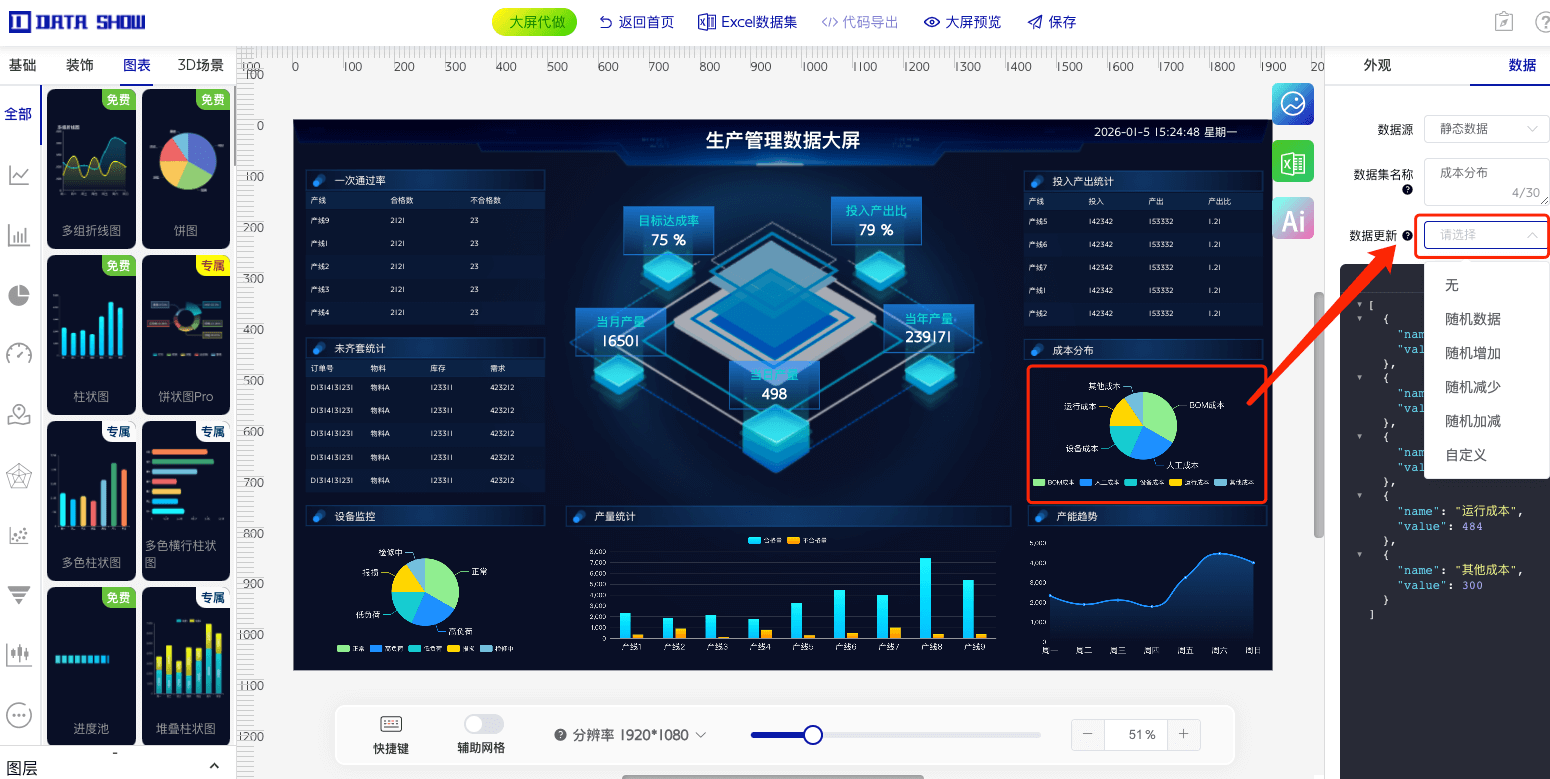The width and height of the screenshot is (1550, 779).
Task: Select the radar chart category icon
Action: (x=19, y=476)
